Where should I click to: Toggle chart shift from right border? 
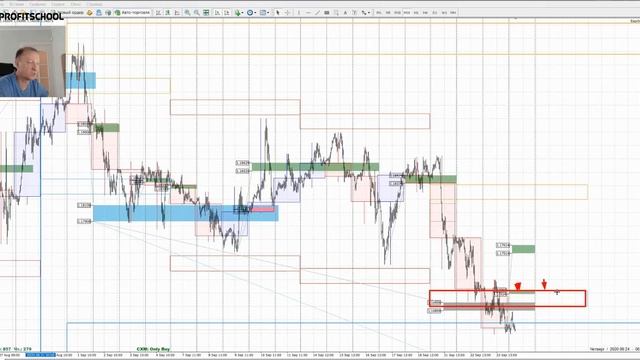click(x=227, y=13)
